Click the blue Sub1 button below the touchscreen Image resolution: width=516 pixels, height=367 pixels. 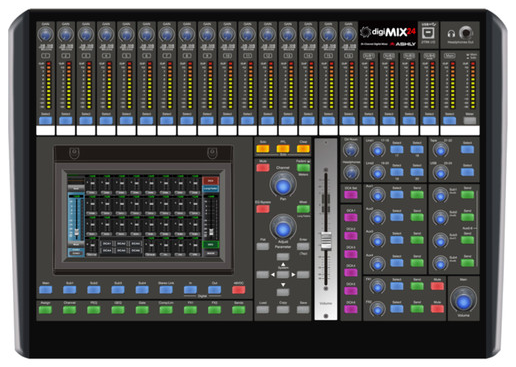click(70, 290)
